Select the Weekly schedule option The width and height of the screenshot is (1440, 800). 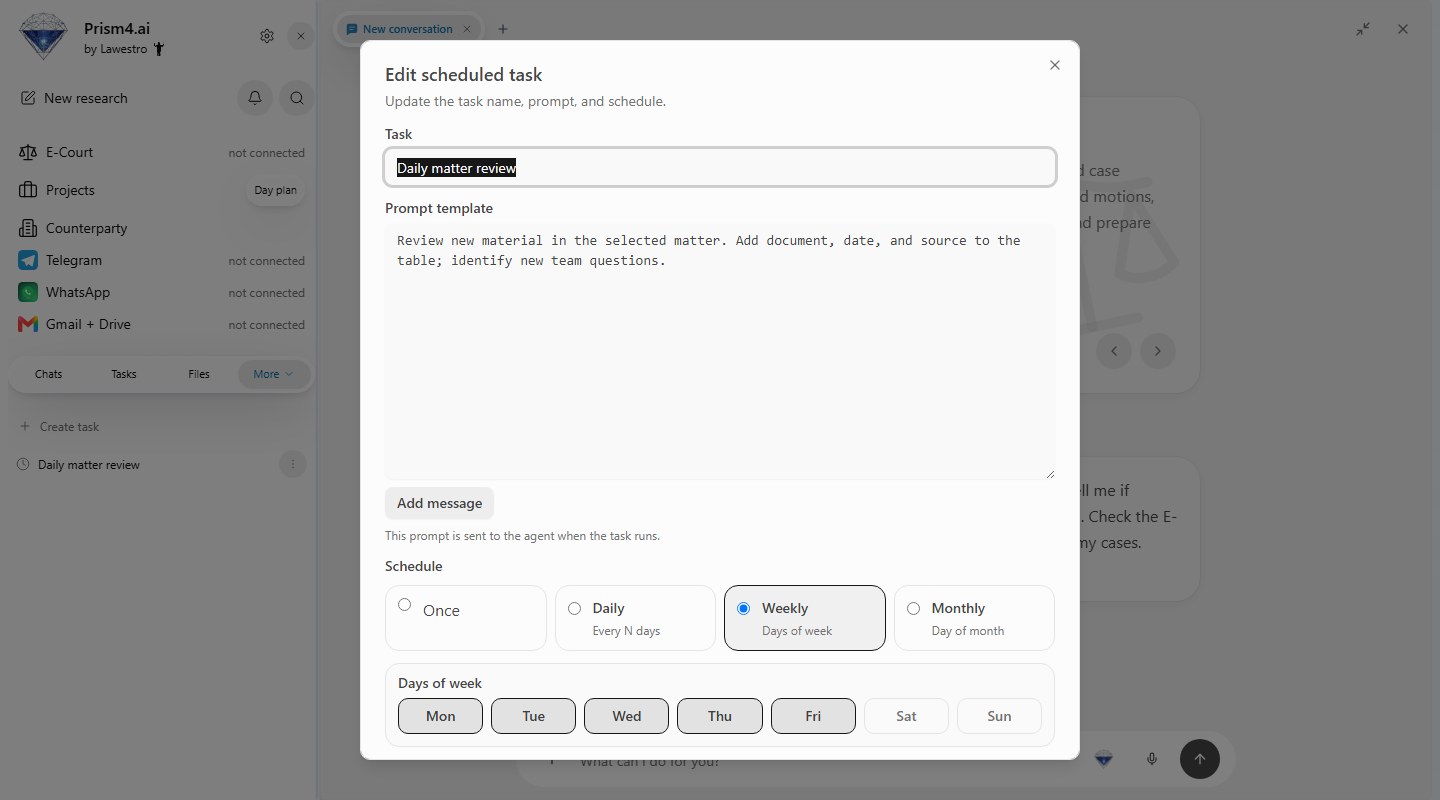[805, 618]
